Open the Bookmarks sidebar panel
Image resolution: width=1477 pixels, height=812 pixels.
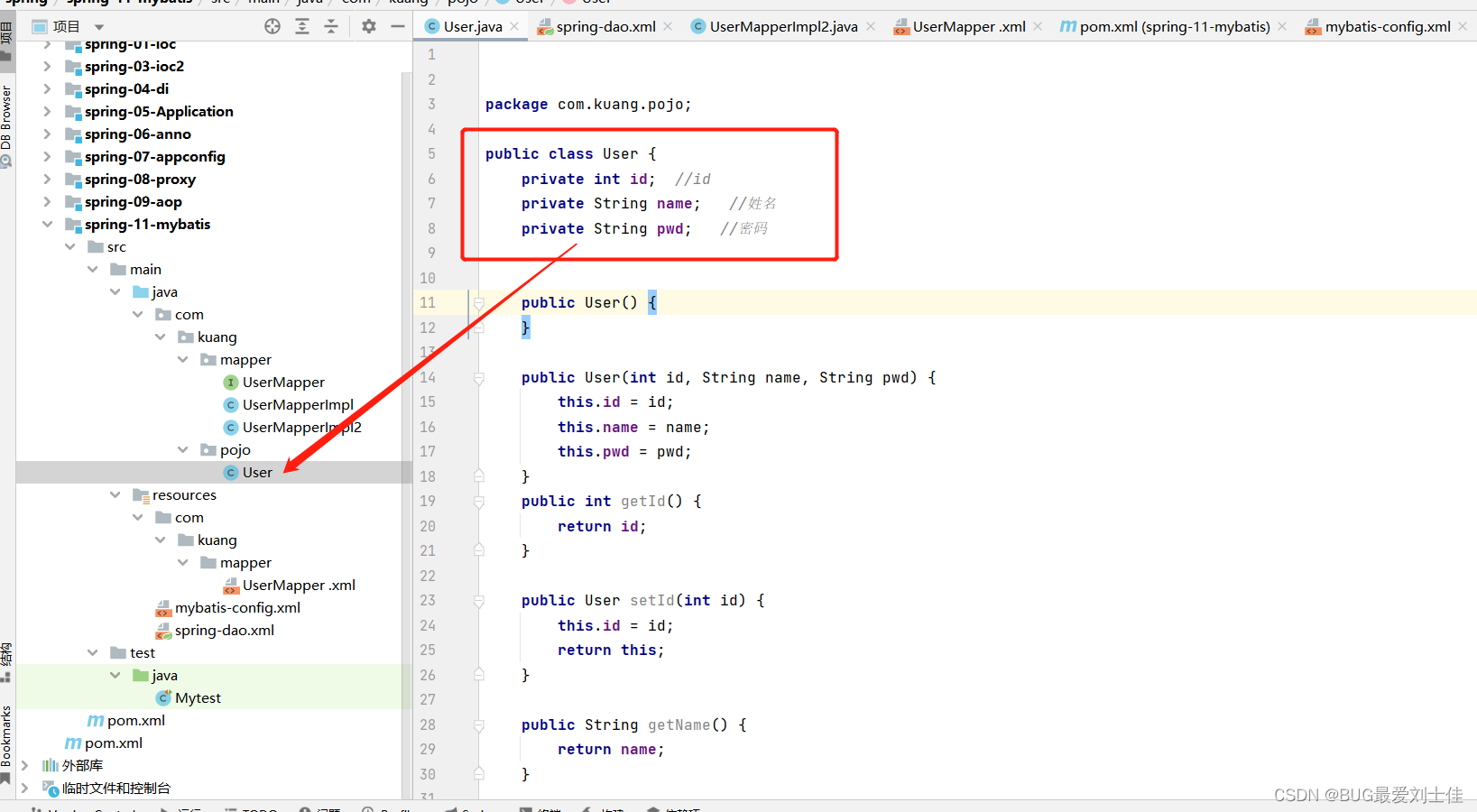click(x=8, y=733)
